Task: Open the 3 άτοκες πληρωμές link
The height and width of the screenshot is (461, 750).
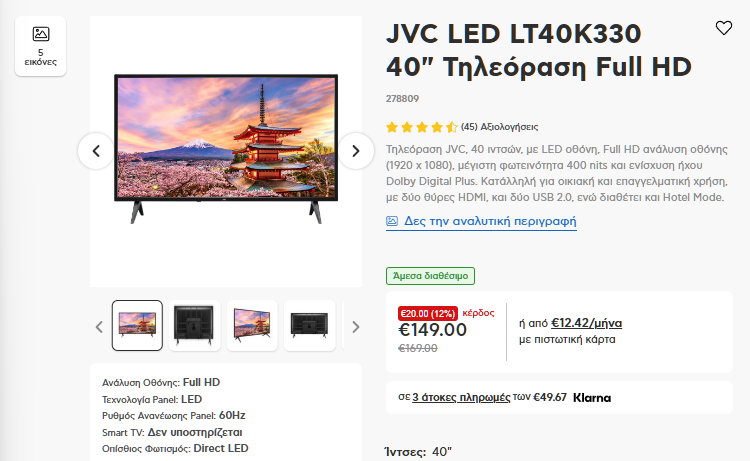Action: click(461, 397)
